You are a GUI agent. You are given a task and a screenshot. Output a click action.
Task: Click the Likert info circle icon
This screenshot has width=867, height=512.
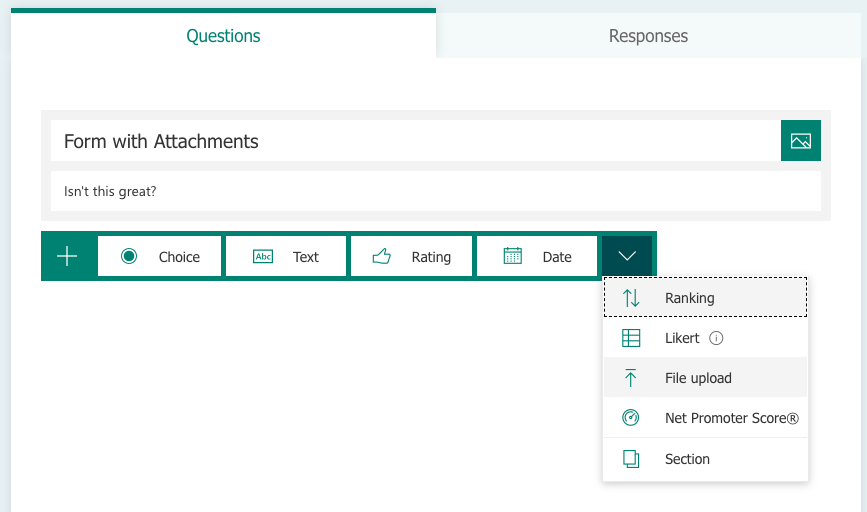coord(716,338)
